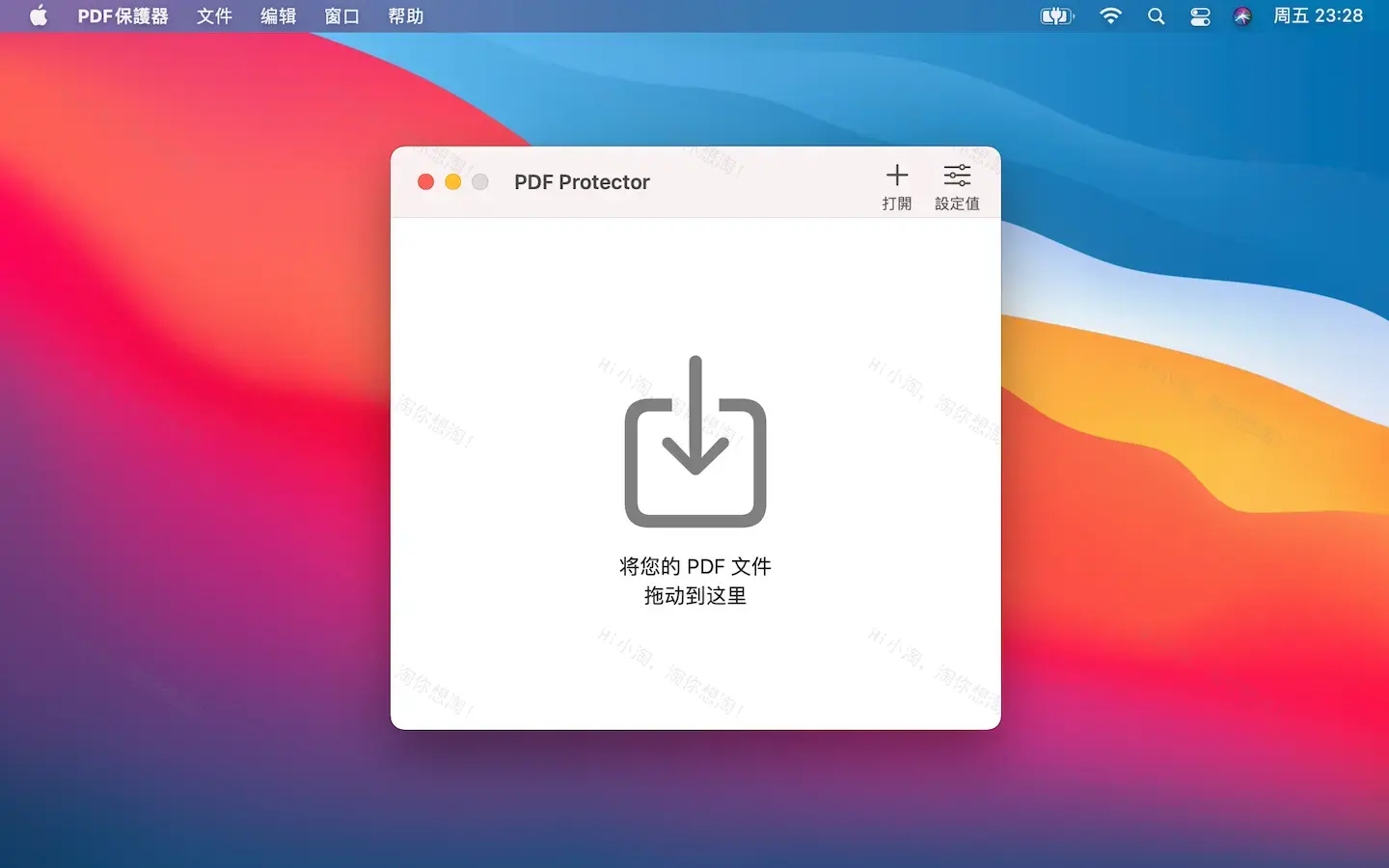
Task: Open the 窗口 menu
Action: click(x=341, y=15)
